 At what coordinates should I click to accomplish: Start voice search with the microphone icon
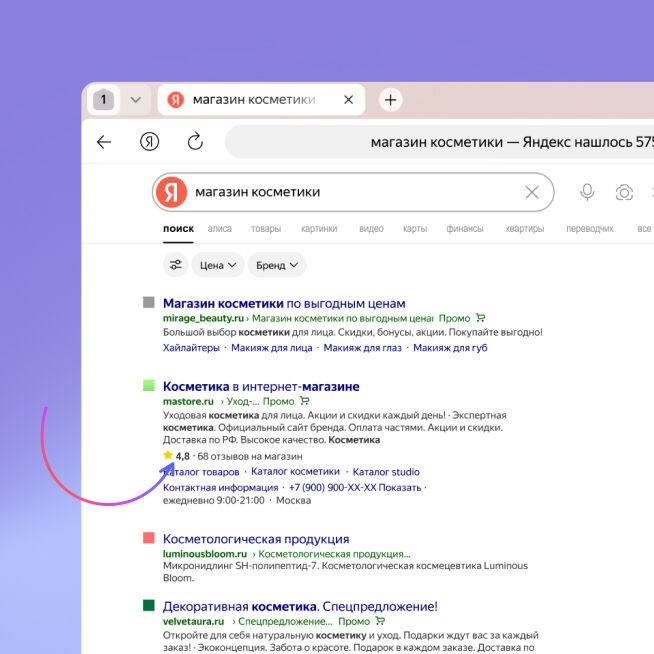point(587,192)
